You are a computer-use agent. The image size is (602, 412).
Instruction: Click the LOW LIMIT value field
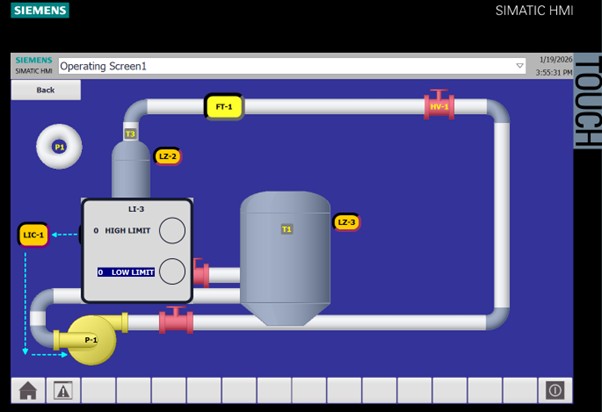(101, 272)
